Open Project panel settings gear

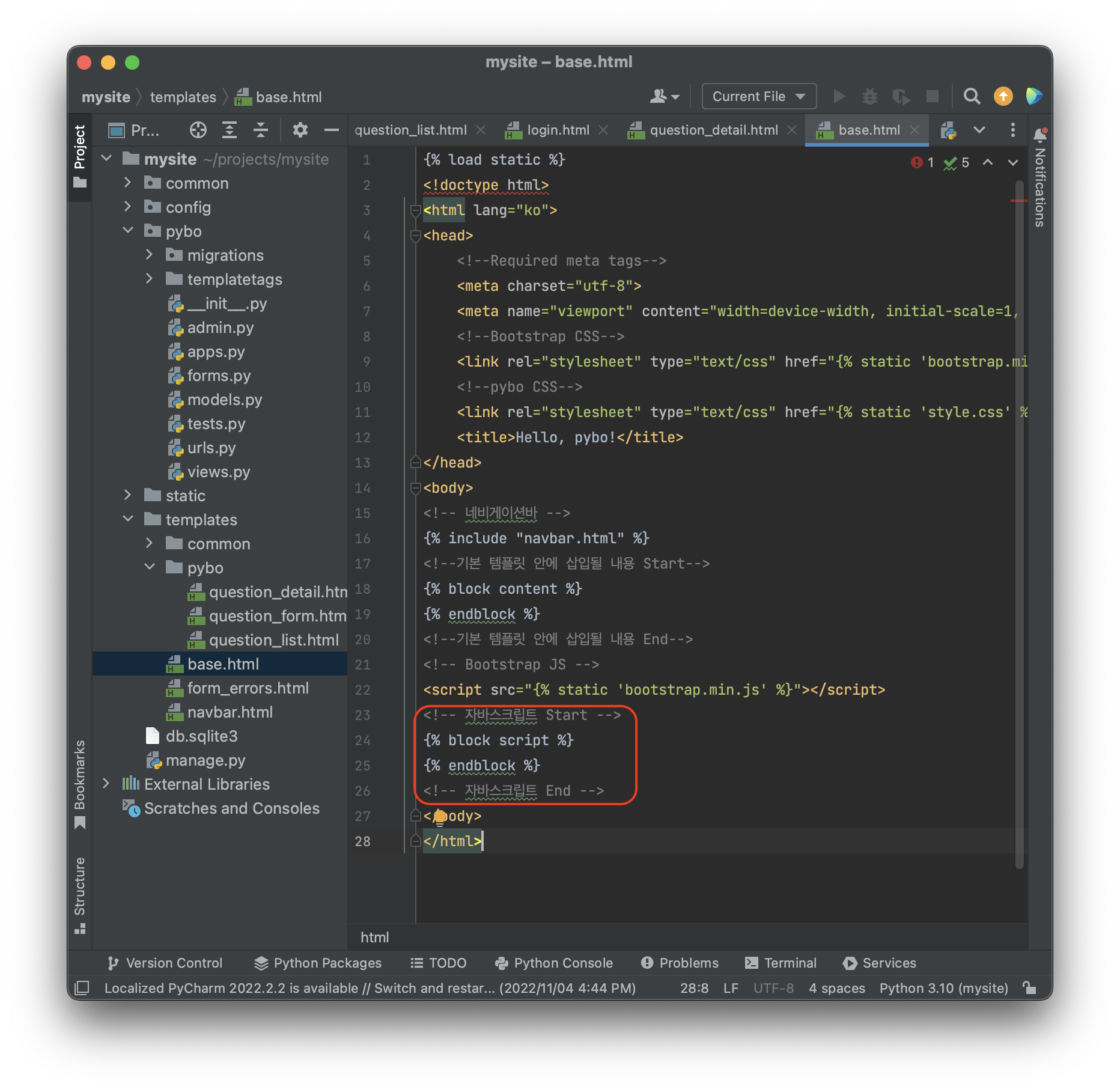click(300, 130)
